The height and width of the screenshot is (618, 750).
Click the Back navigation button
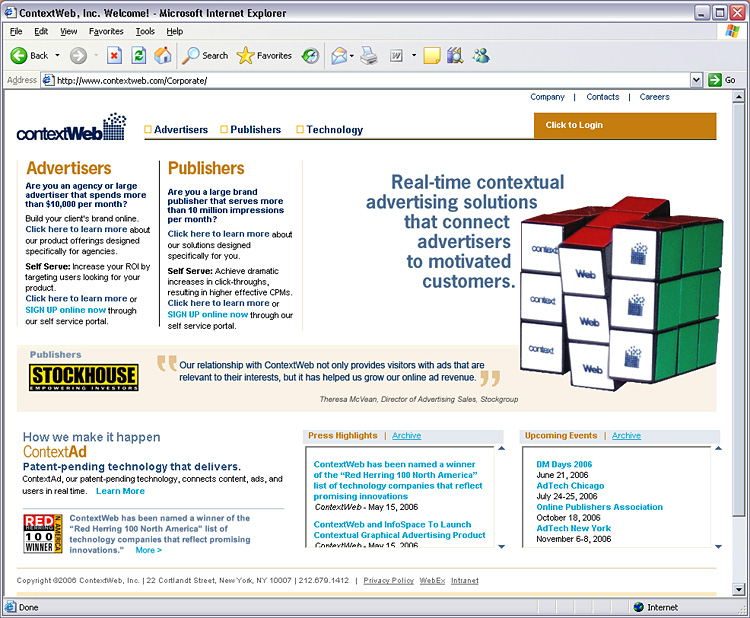click(29, 55)
